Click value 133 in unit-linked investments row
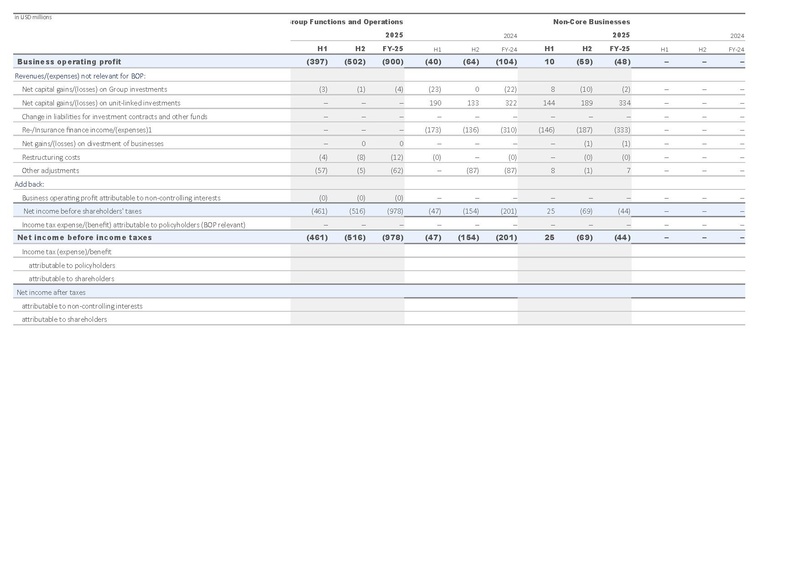Screen dimensions: 800x566 [473, 103]
